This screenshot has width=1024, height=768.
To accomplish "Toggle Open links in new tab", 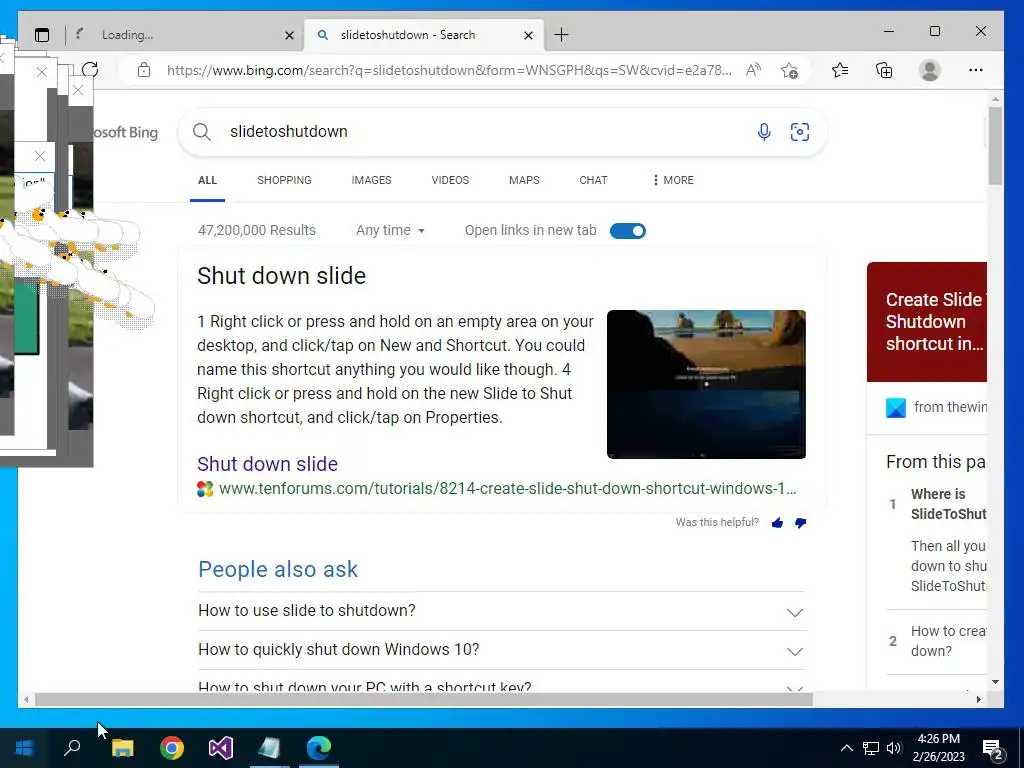I will [628, 231].
